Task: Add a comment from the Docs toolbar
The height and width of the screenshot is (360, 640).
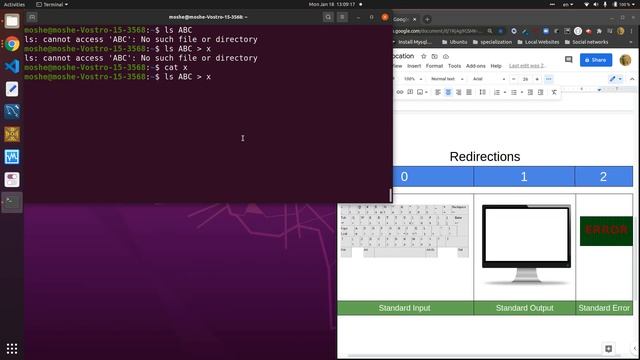Action: pos(410,92)
